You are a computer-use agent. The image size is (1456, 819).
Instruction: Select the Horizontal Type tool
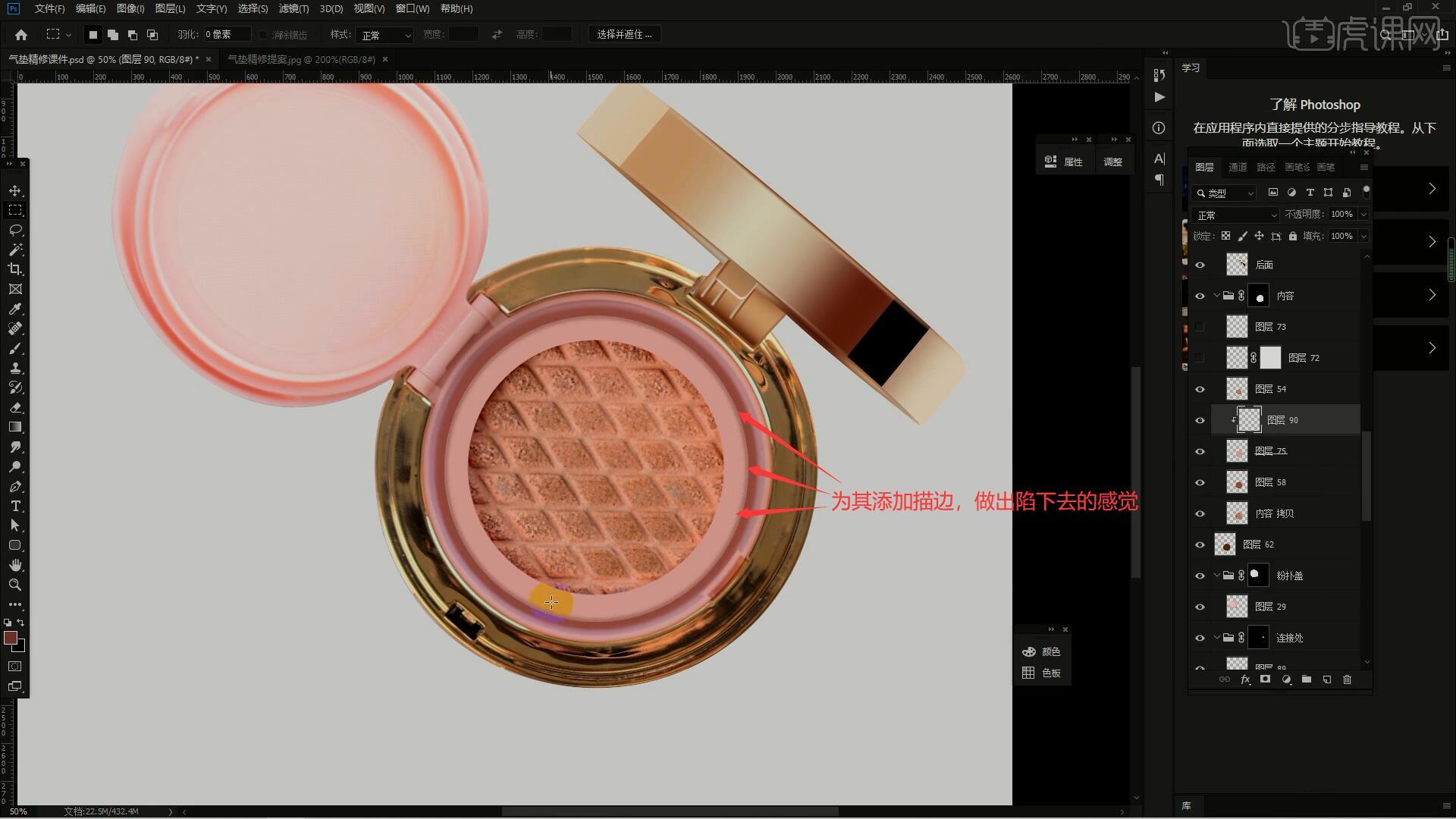[x=15, y=506]
